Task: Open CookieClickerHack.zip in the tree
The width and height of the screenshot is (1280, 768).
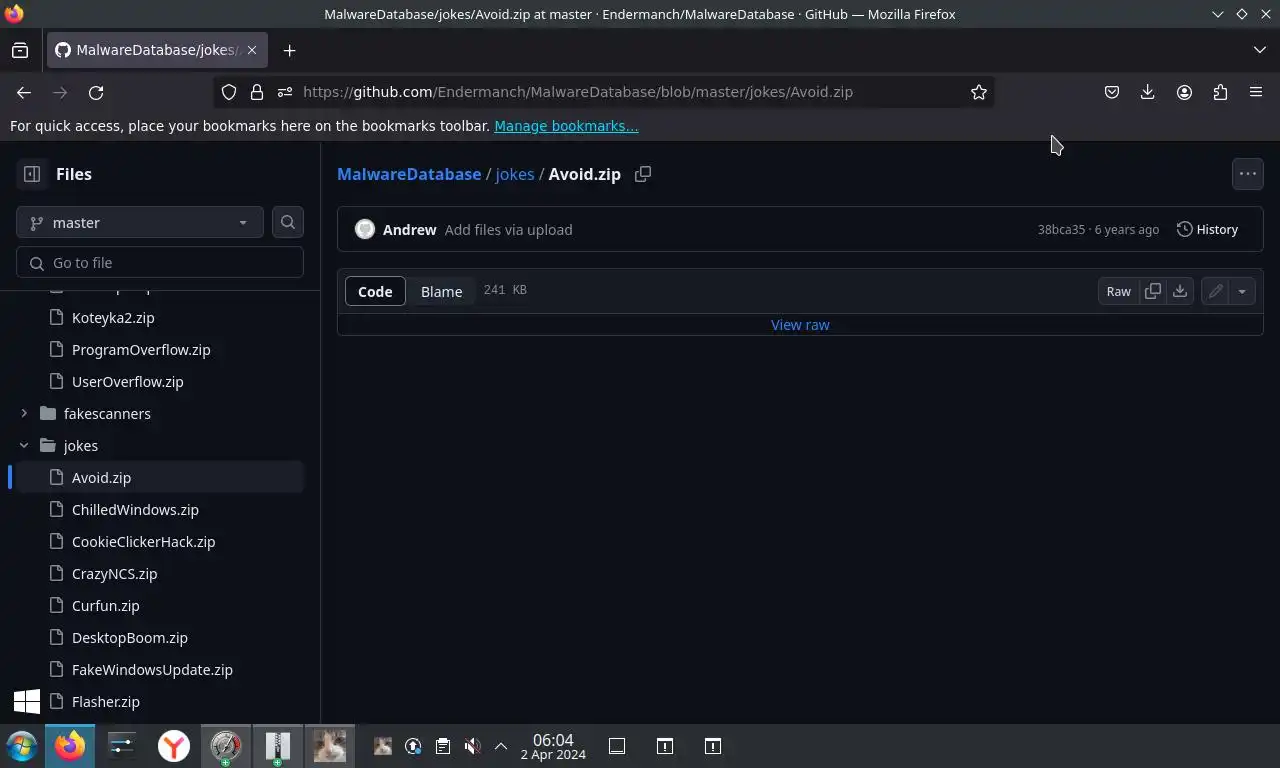Action: (x=143, y=541)
